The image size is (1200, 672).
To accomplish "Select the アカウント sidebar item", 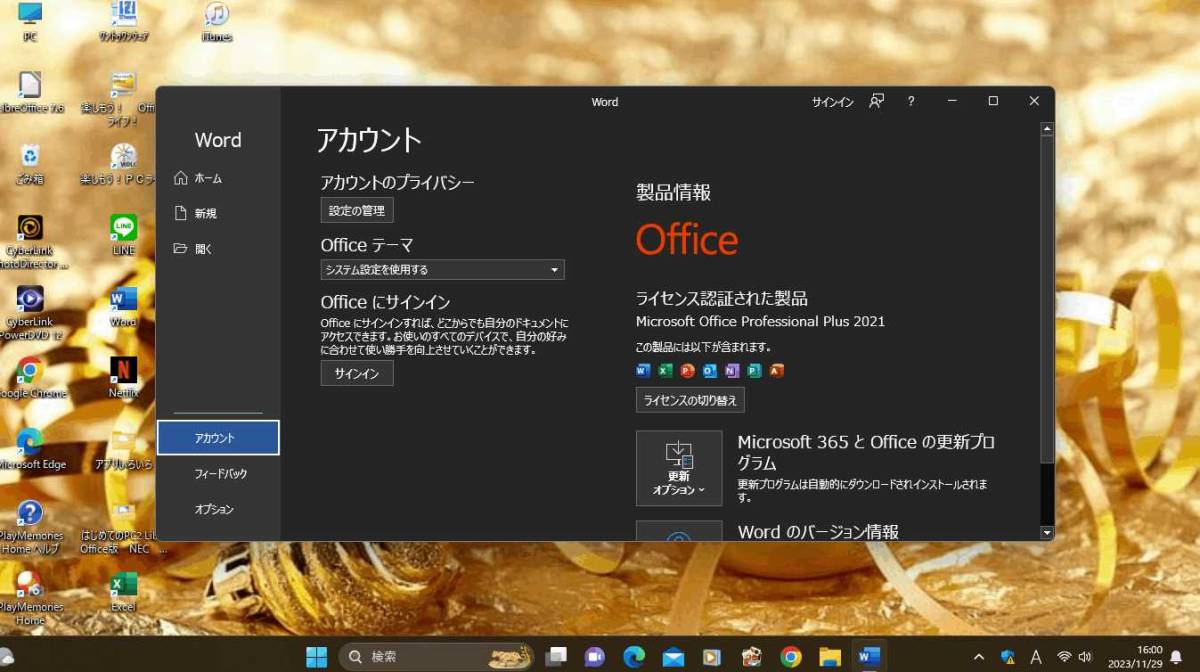I will [218, 438].
